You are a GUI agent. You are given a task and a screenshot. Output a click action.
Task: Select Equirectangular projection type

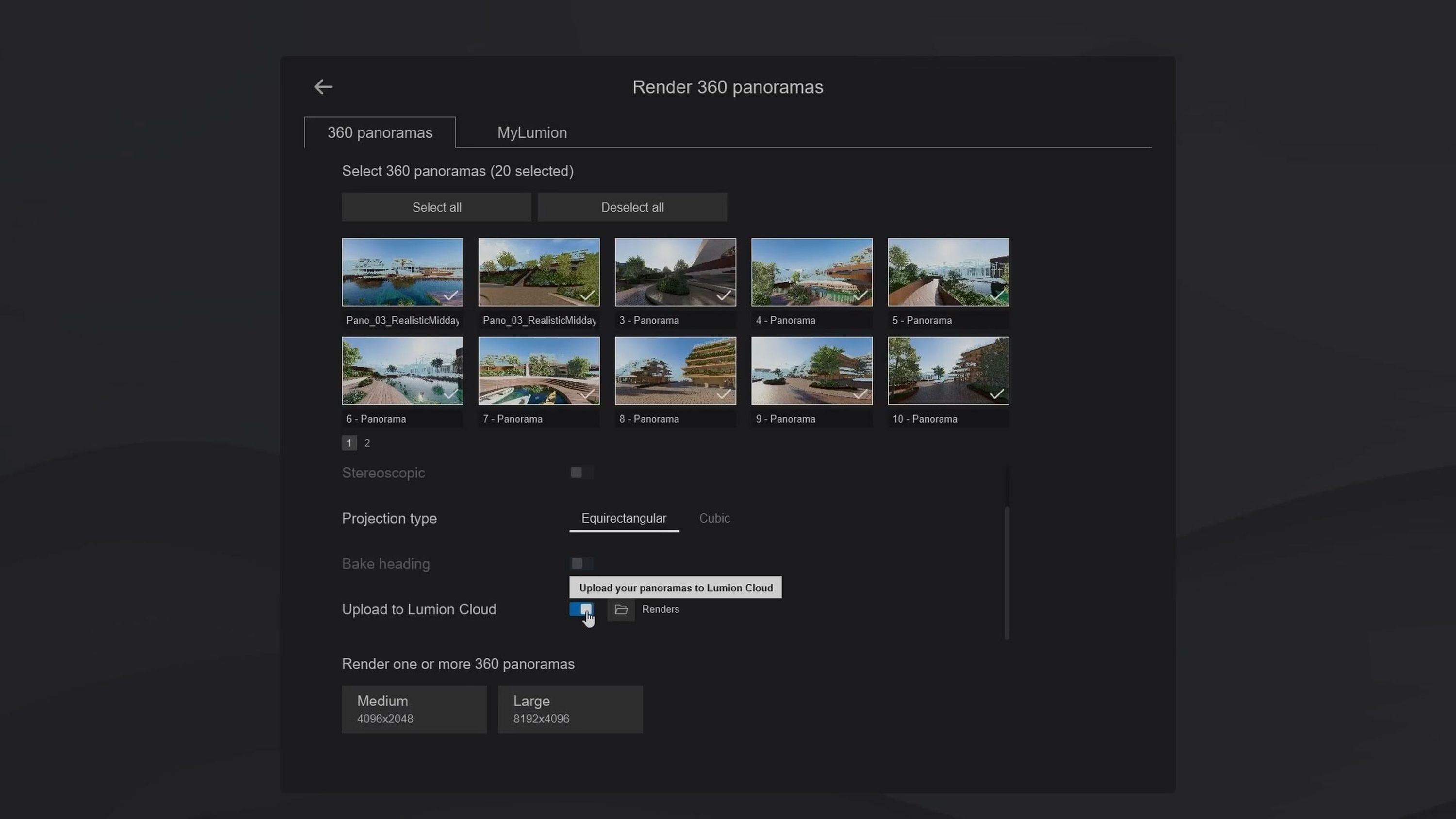point(624,518)
